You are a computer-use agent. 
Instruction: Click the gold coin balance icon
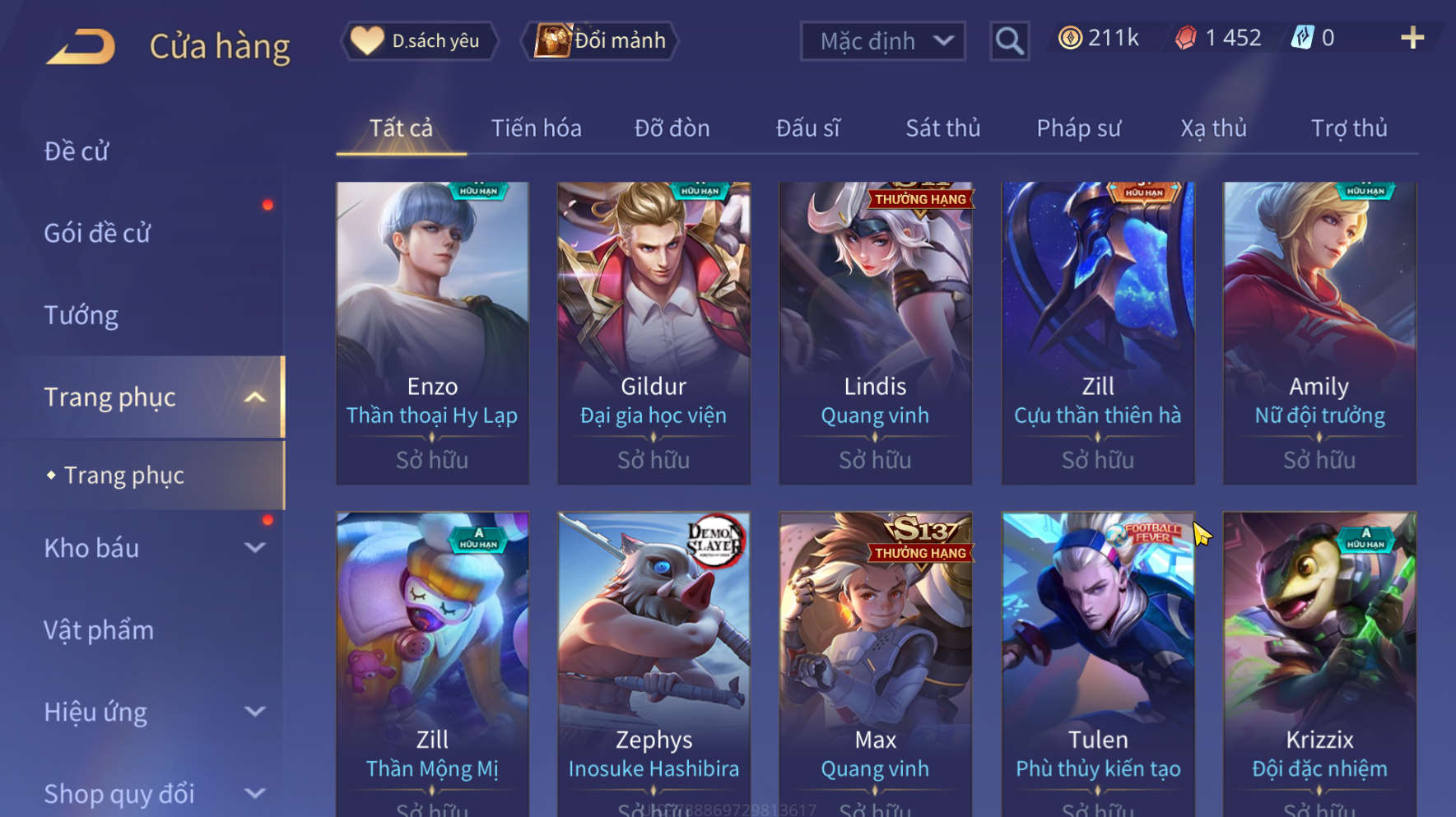(x=1070, y=38)
